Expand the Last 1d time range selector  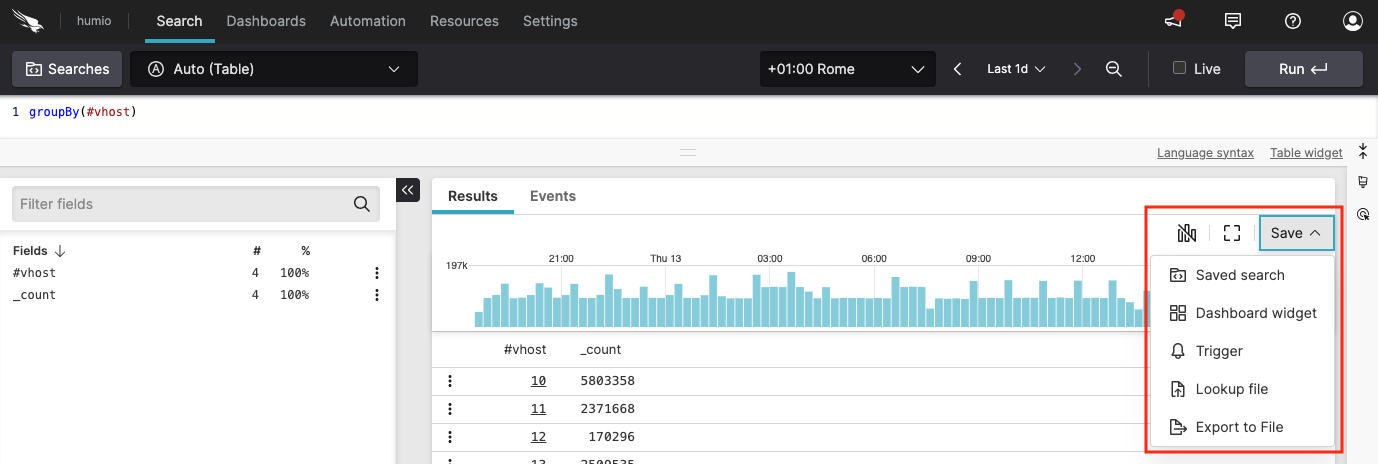[1016, 69]
